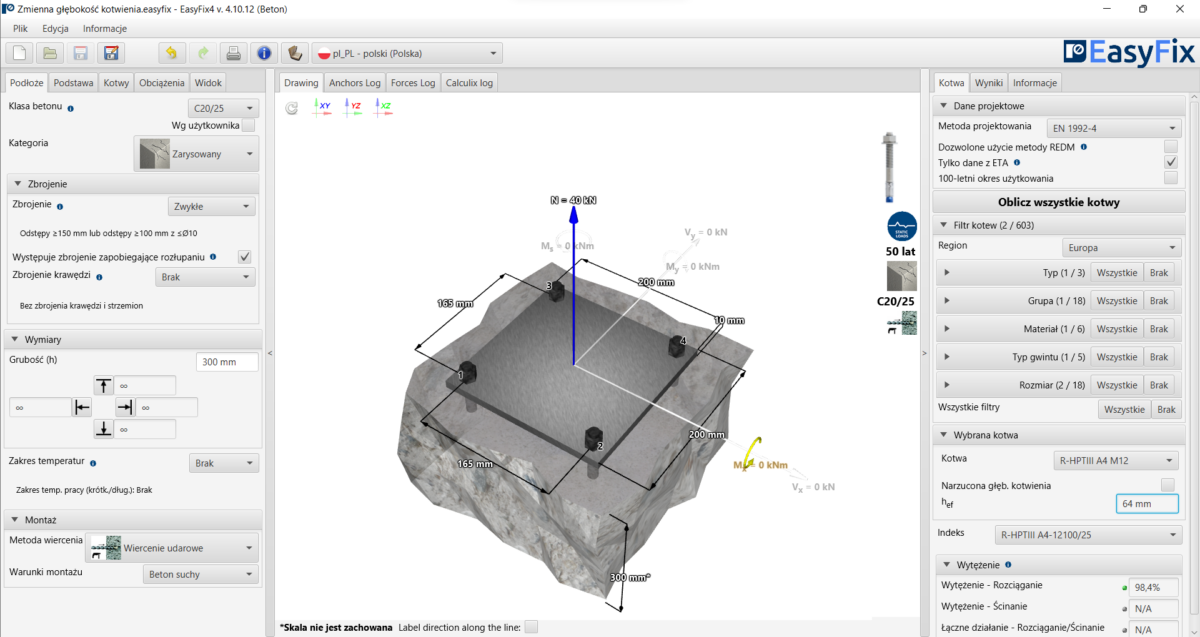This screenshot has width=1200, height=637.
Task: Toggle Label direction along the line checkbox
Action: (531, 627)
